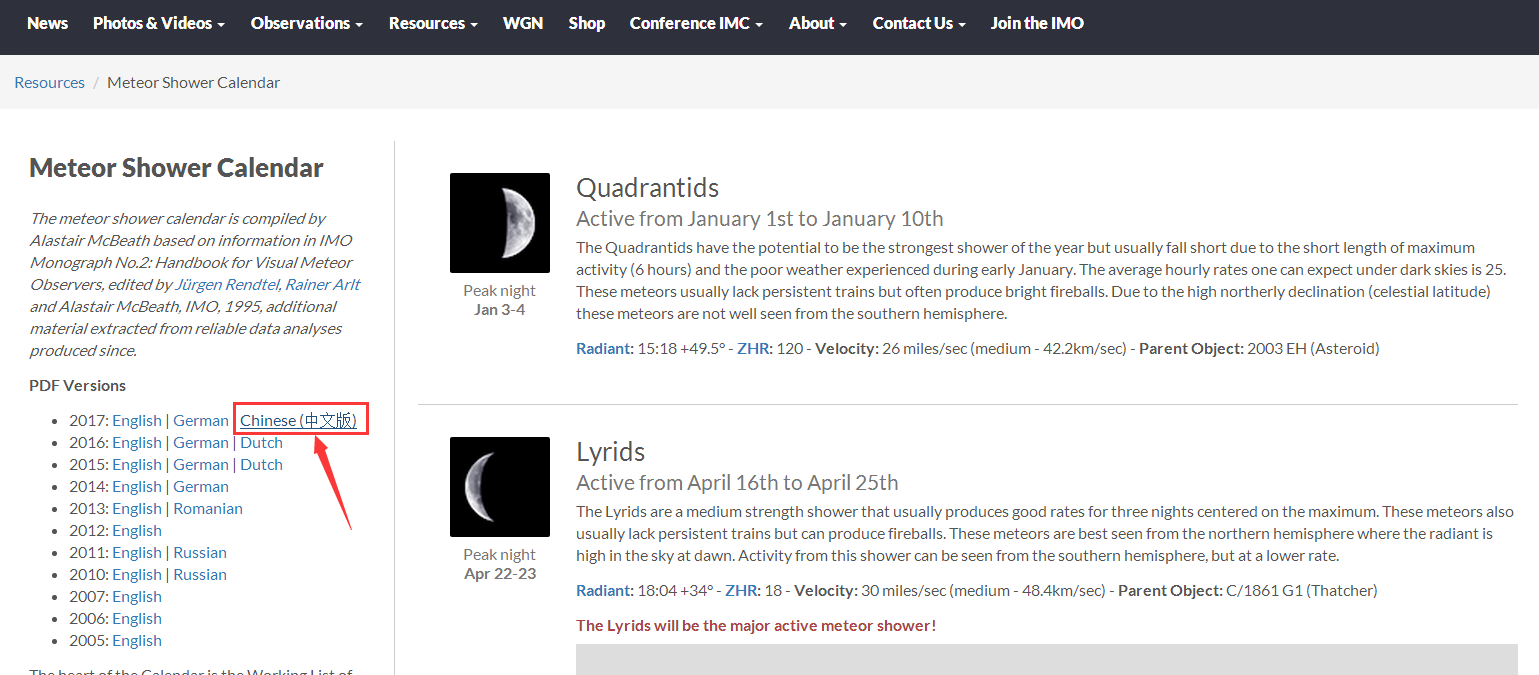Click the Quadrantids heading
The height and width of the screenshot is (675, 1539).
(x=647, y=188)
